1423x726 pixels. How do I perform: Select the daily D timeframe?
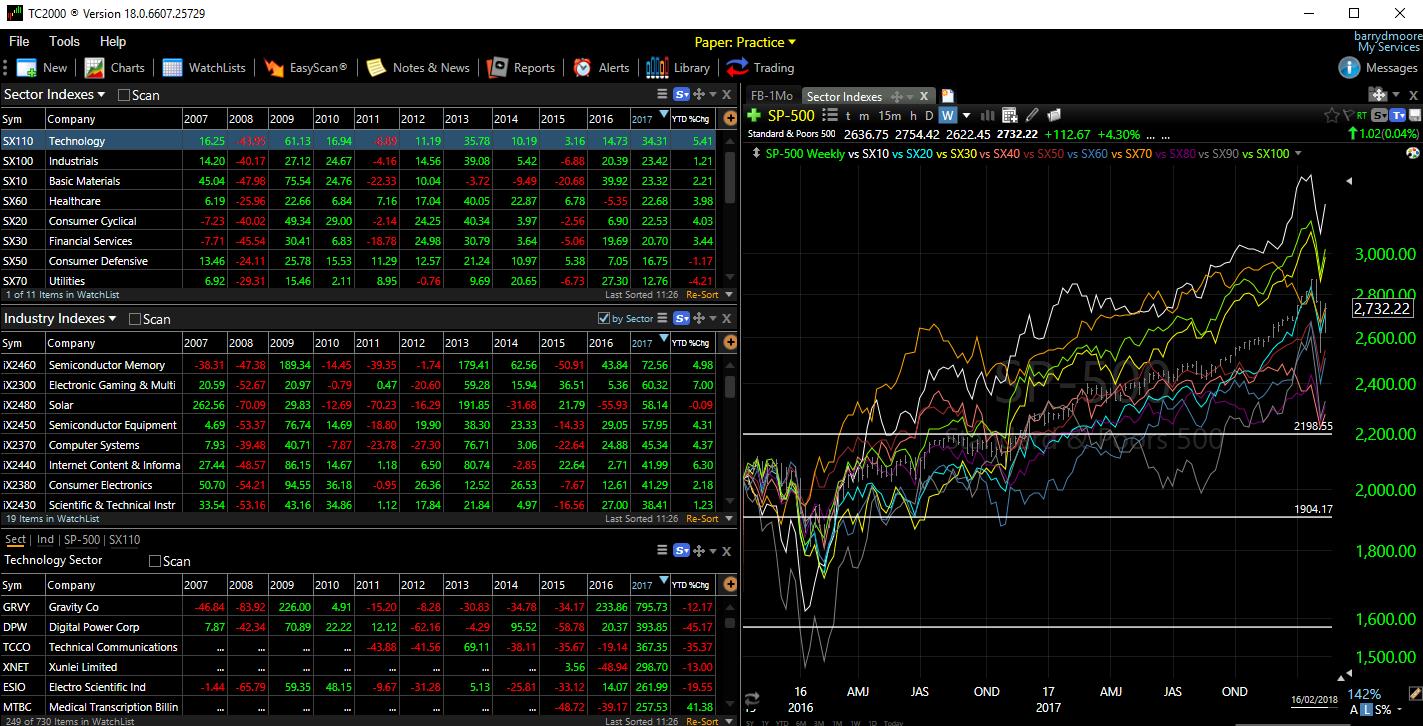pos(929,115)
